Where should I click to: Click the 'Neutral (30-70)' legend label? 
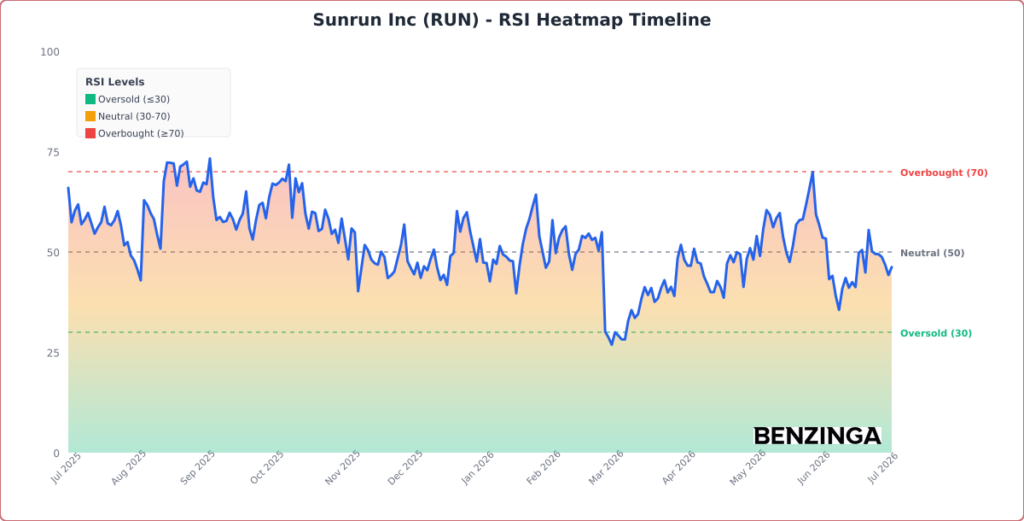(135, 116)
